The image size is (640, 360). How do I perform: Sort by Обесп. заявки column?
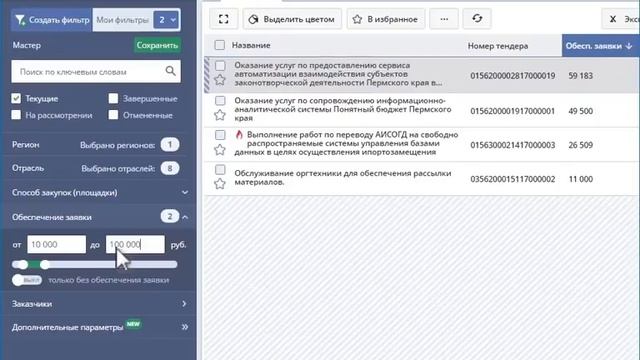pyautogui.click(x=599, y=46)
